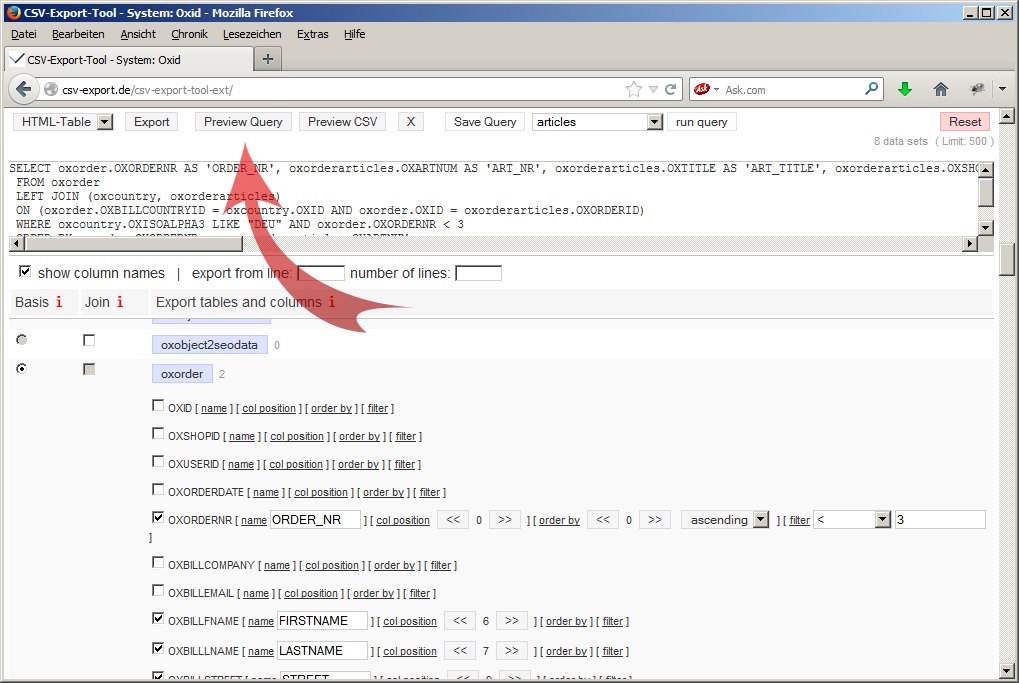Click the globe site identity icon
1019x683 pixels.
coord(51,90)
